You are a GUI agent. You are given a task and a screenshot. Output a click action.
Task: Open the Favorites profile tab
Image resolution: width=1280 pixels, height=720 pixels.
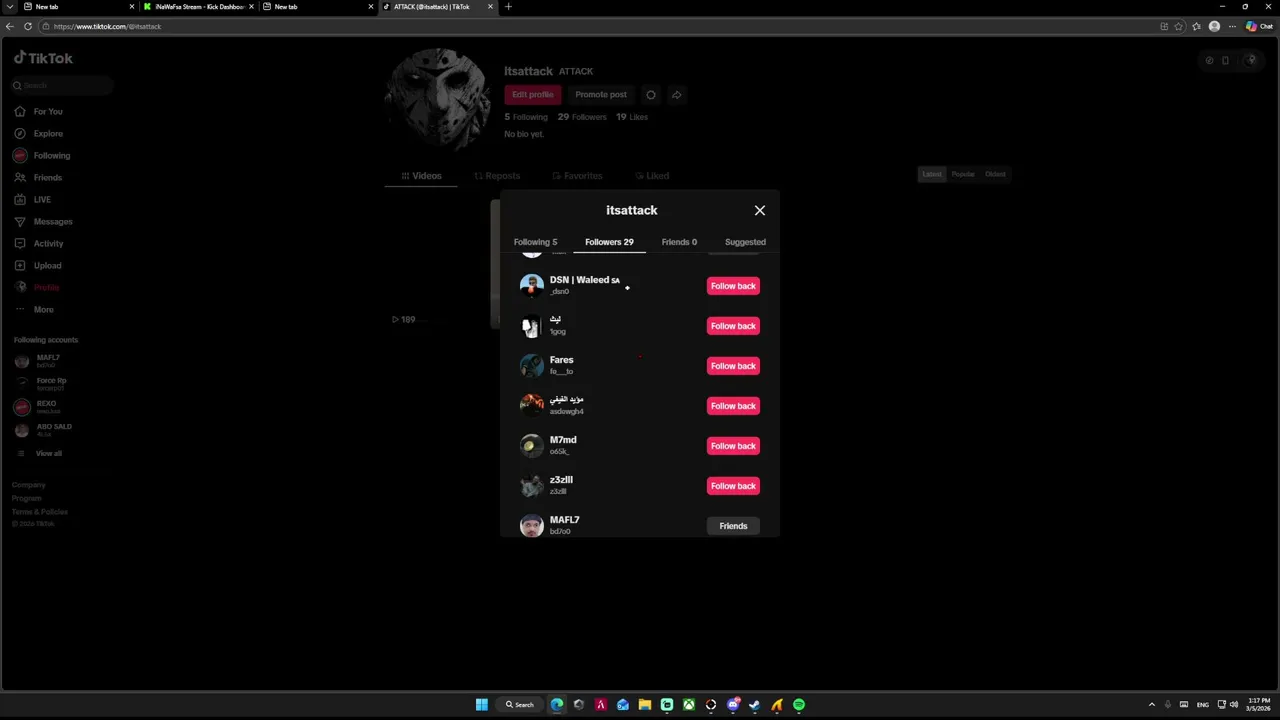577,176
